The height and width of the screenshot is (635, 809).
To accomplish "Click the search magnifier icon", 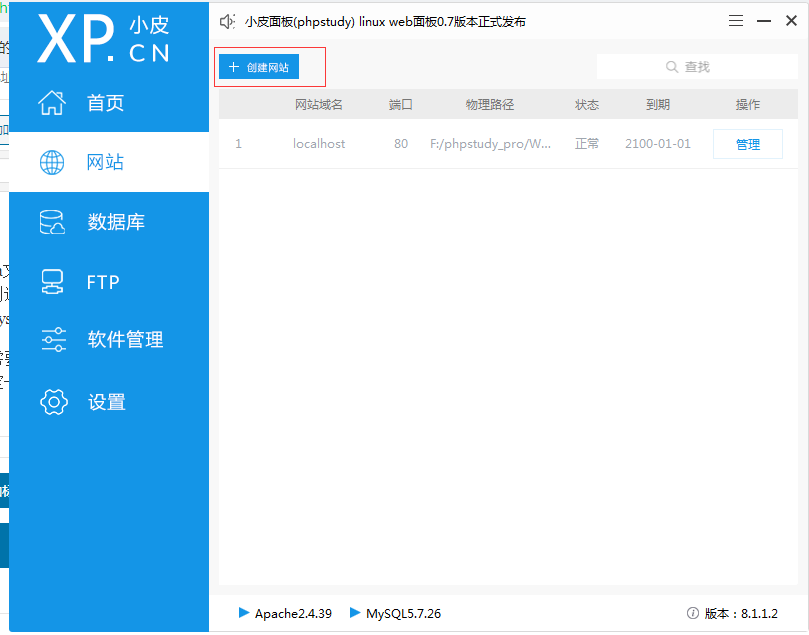I will pos(672,67).
